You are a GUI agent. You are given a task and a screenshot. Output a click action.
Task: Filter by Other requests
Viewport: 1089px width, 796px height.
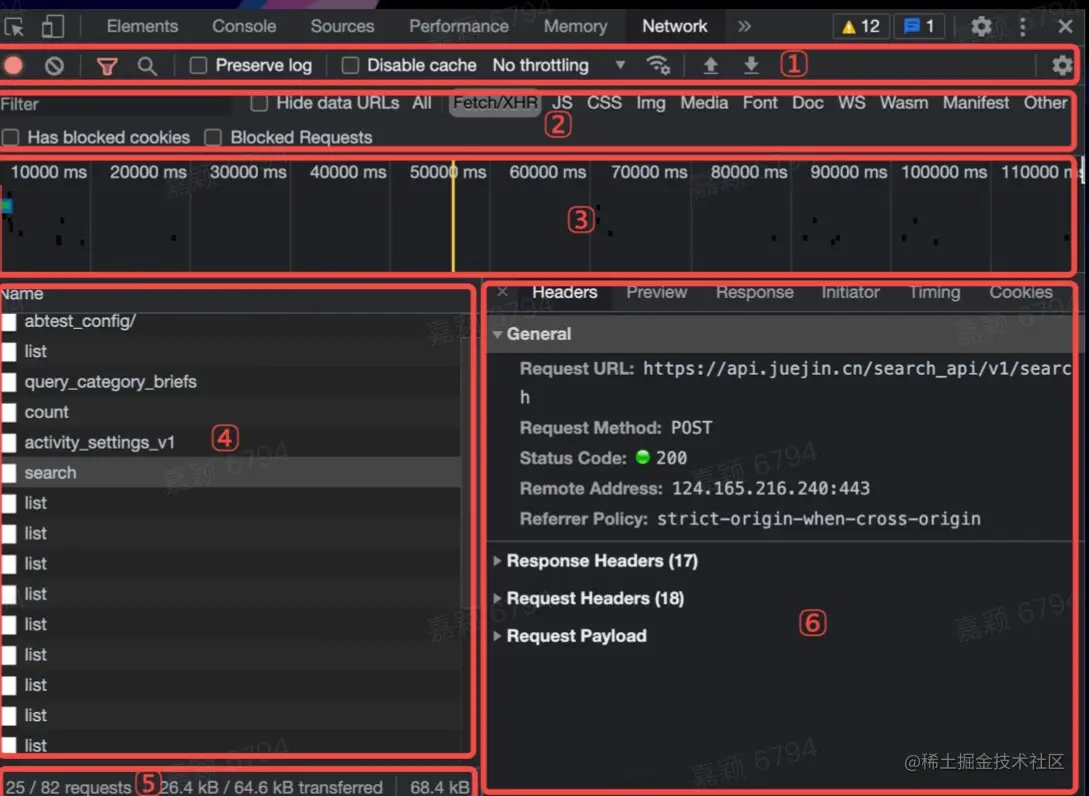click(1045, 103)
